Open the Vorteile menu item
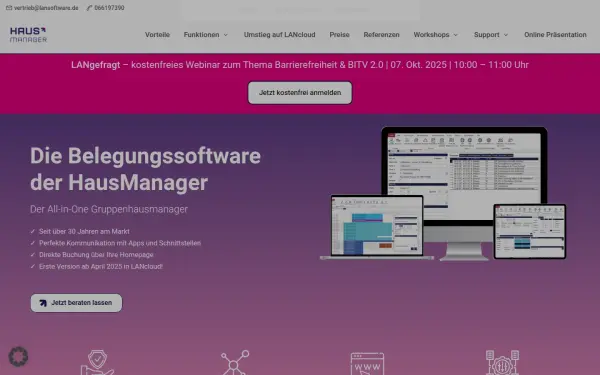This screenshot has height=375, width=600. (157, 34)
